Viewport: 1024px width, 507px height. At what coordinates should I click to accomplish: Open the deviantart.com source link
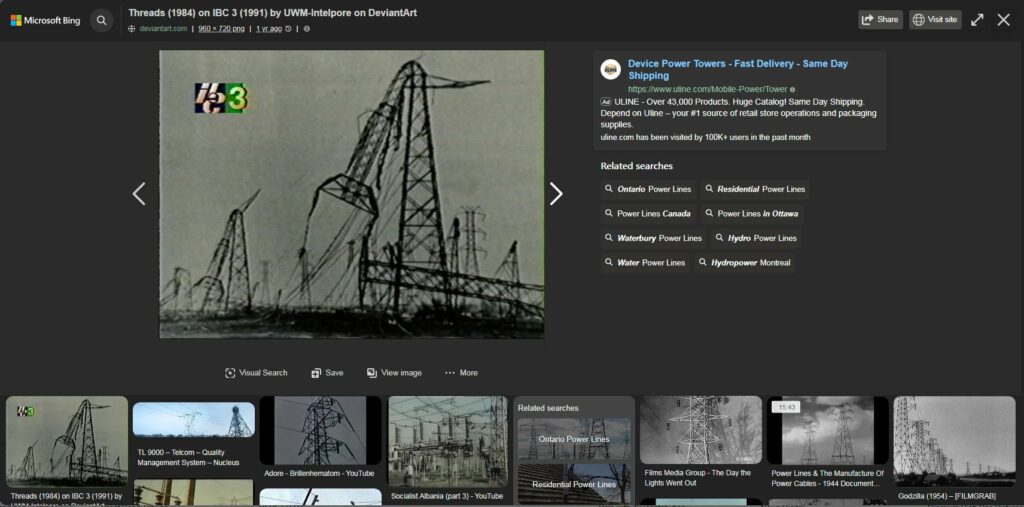pos(163,29)
